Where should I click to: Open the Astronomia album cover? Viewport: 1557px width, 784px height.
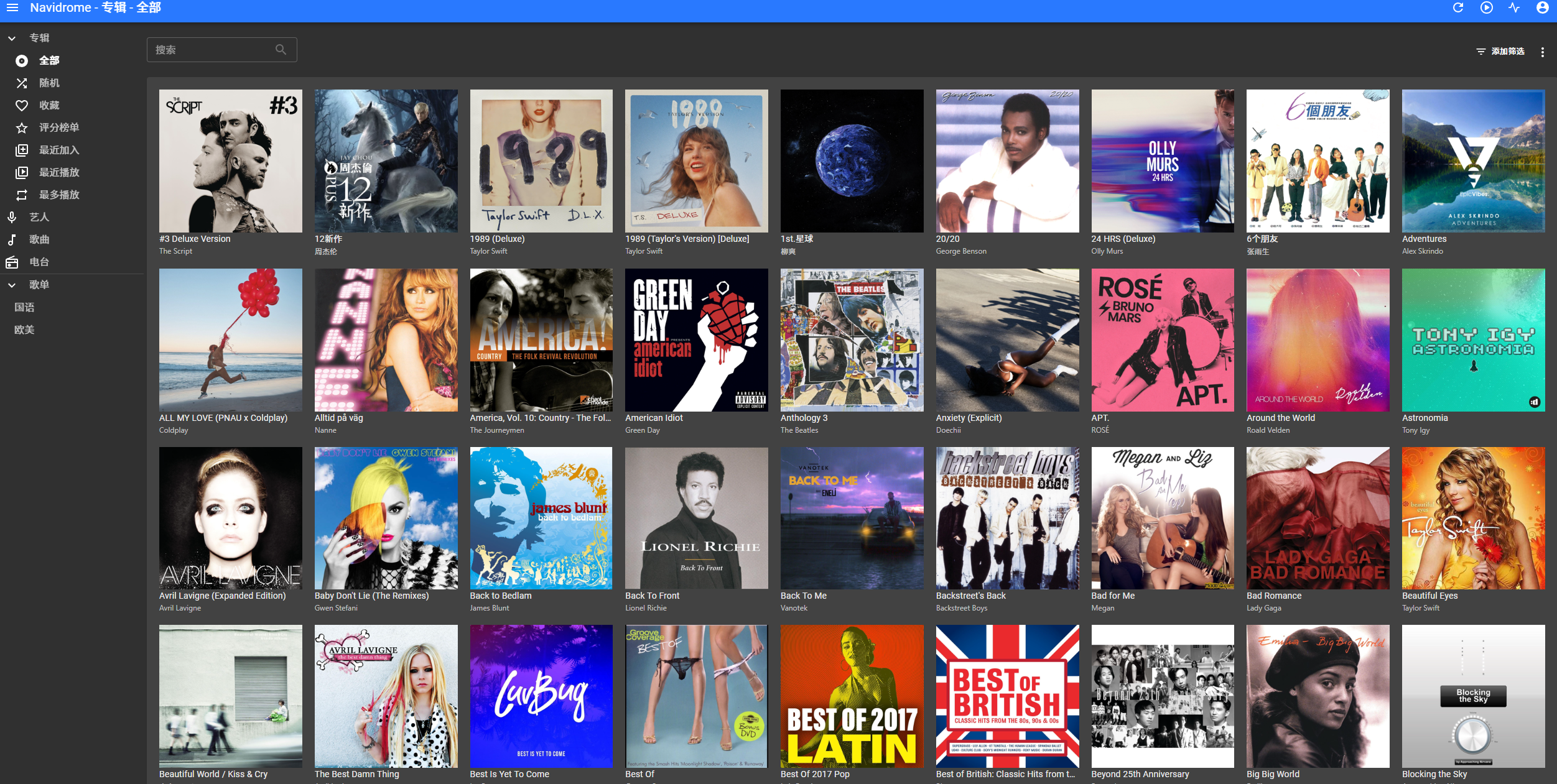[1474, 340]
